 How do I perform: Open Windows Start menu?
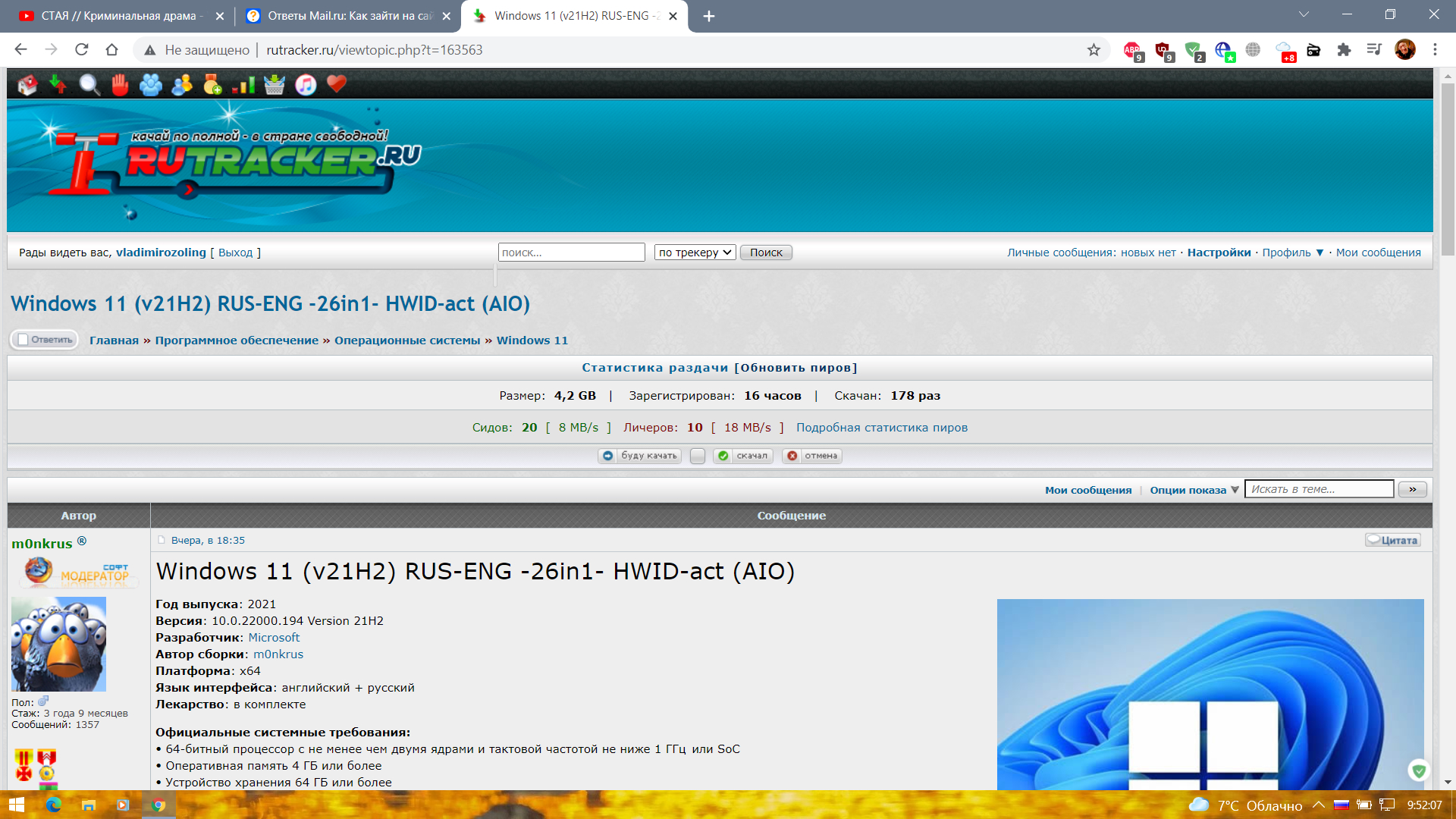[16, 805]
